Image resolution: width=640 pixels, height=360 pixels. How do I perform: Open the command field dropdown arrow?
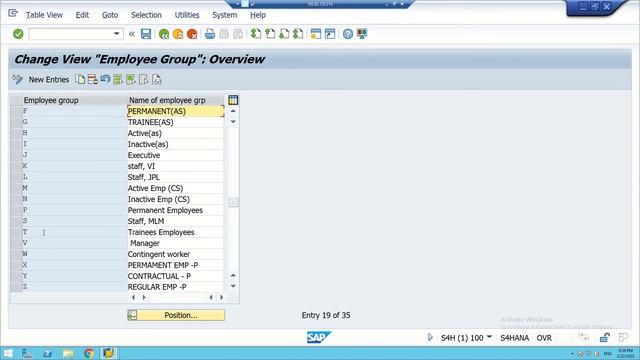[x=117, y=34]
